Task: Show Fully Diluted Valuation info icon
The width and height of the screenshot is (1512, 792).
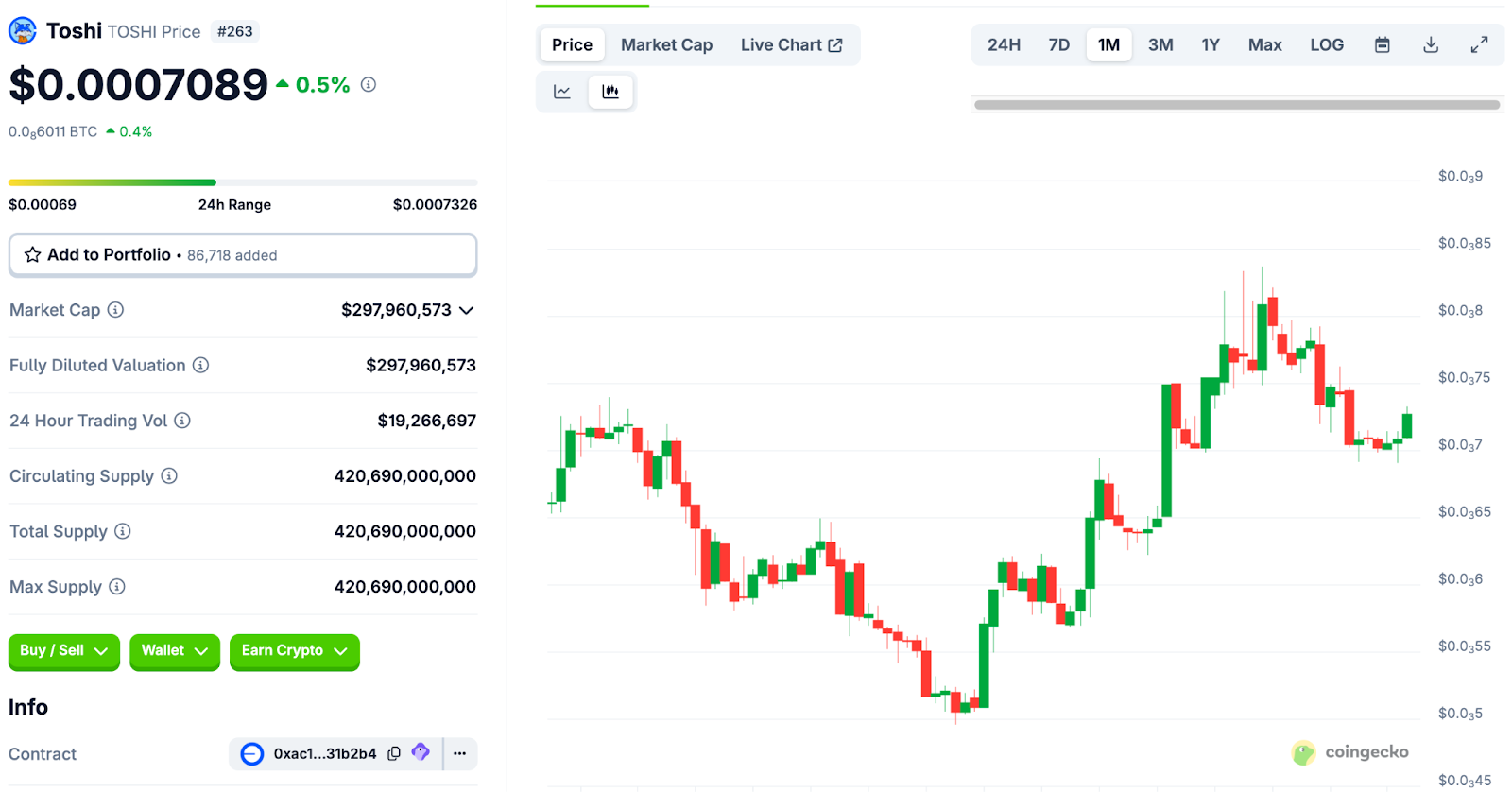Action: click(201, 365)
